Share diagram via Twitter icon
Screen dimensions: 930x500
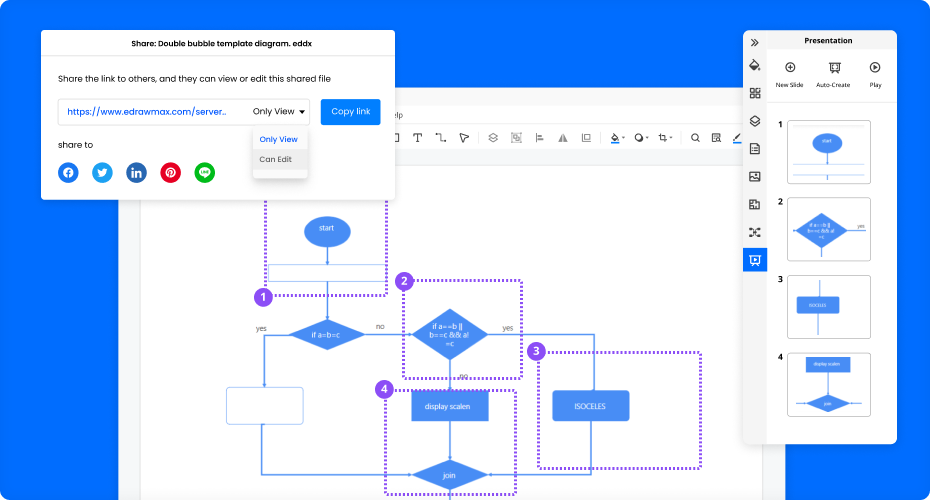point(102,172)
